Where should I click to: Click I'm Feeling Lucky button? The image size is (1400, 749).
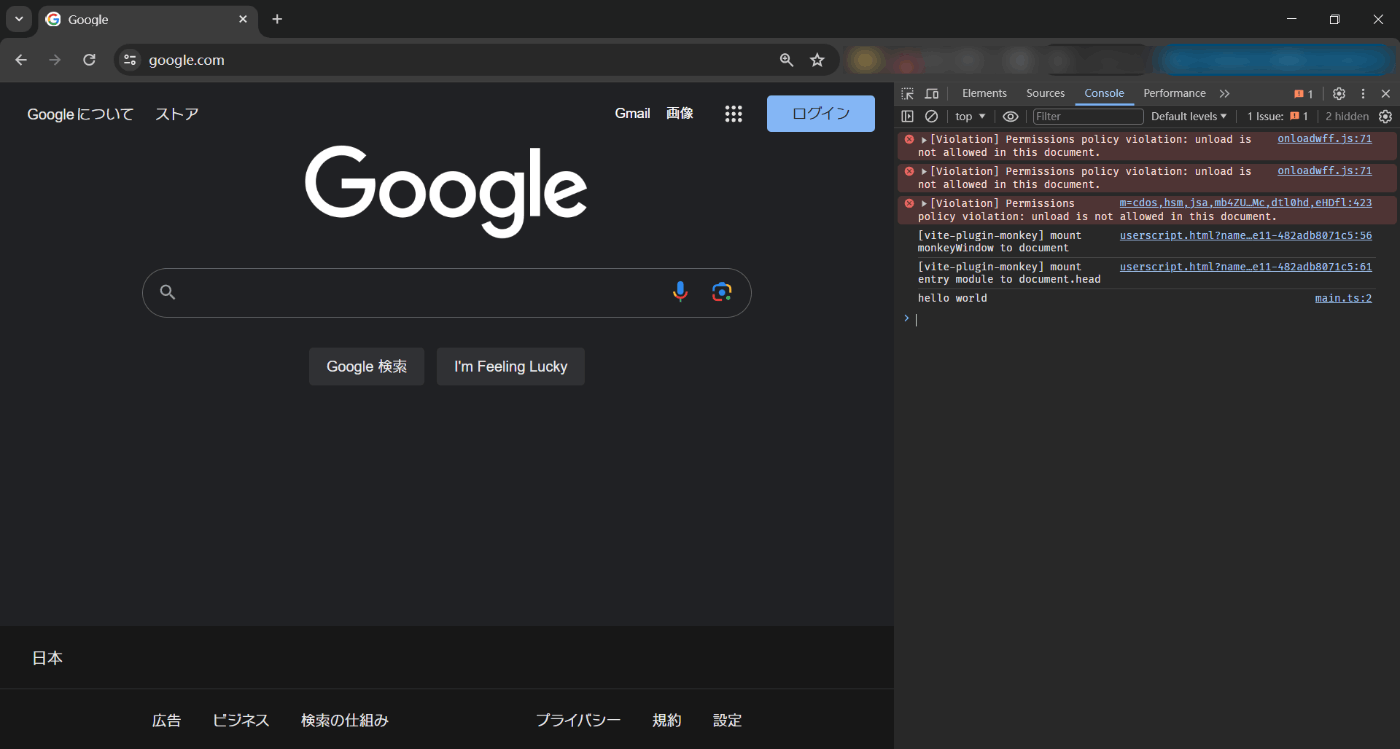coord(510,366)
